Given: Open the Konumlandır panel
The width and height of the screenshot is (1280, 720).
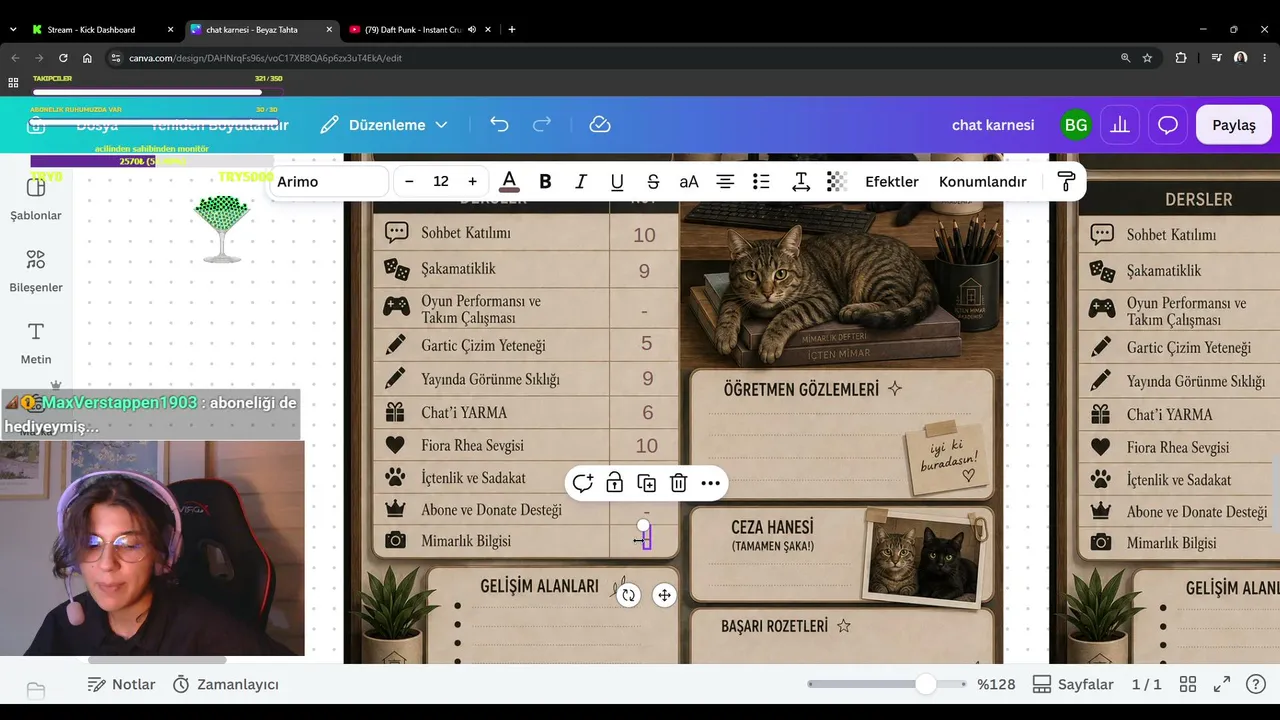Looking at the screenshot, I should [x=983, y=182].
